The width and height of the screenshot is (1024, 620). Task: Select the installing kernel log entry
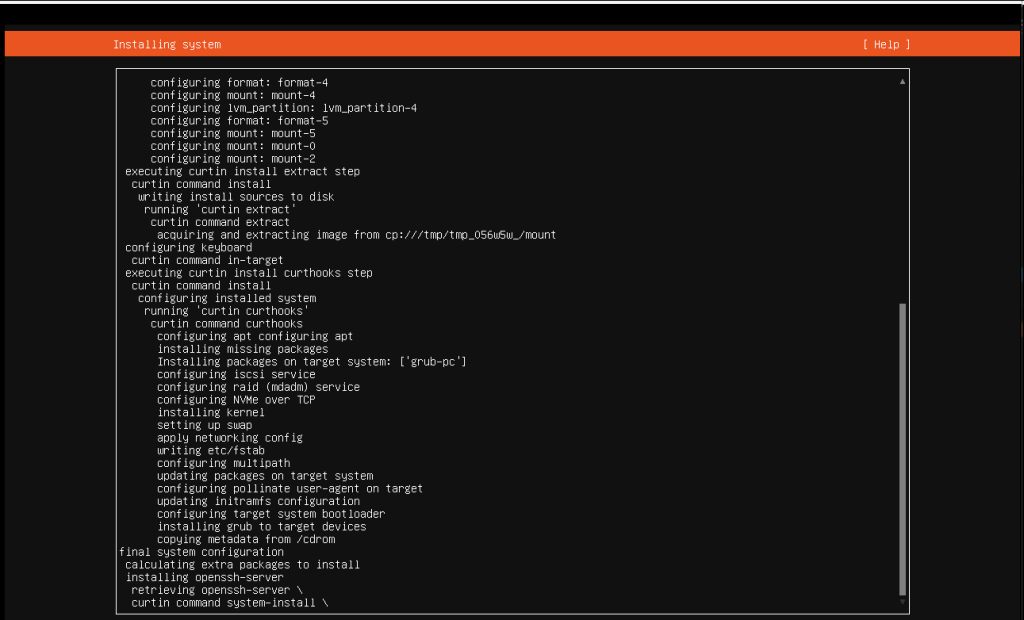(210, 412)
